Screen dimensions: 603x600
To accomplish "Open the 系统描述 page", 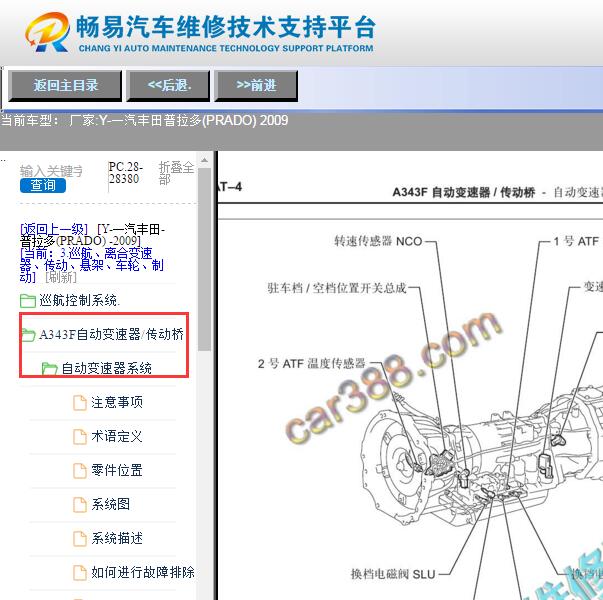I will coord(117,538).
